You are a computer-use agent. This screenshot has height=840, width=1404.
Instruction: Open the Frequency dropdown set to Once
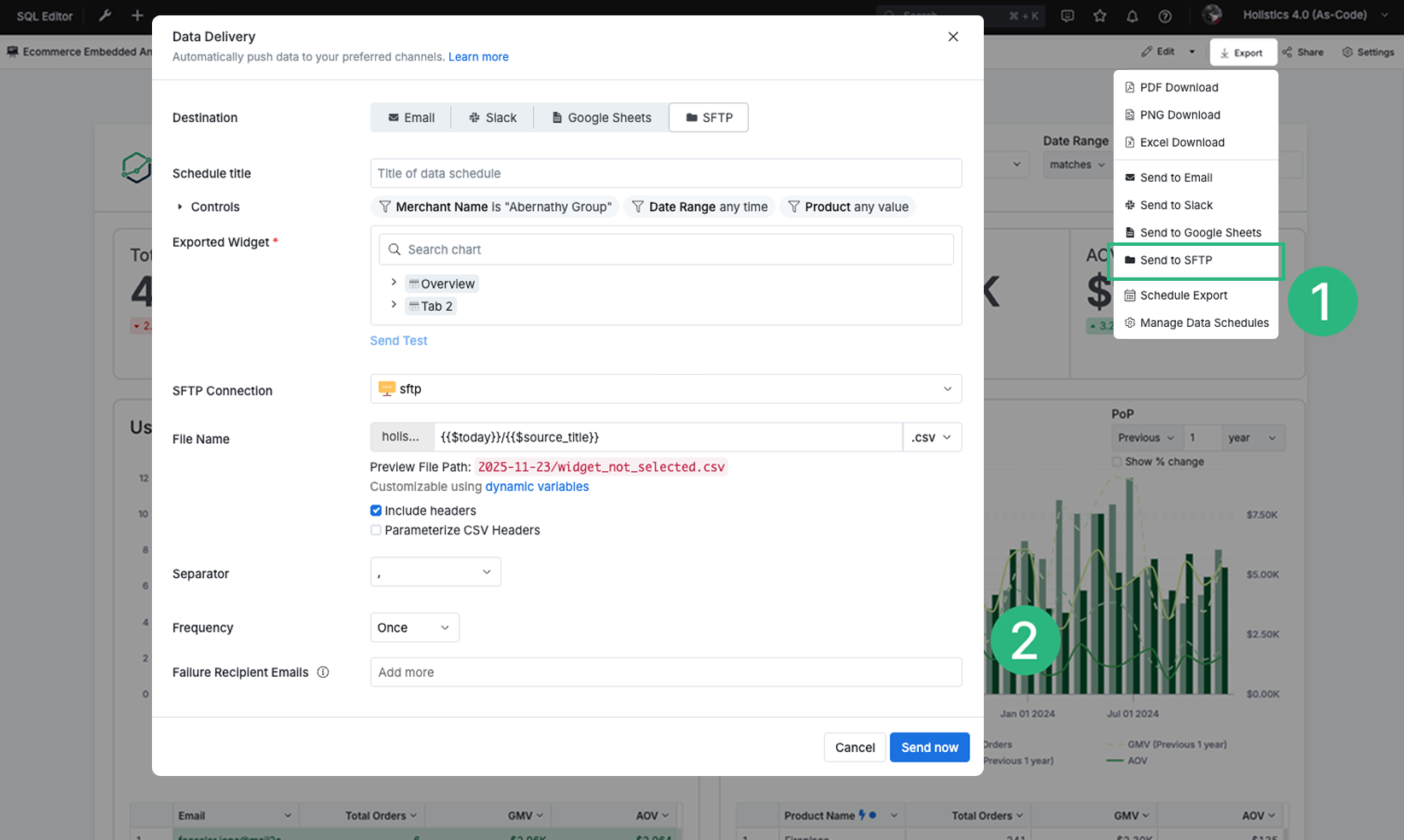[414, 627]
